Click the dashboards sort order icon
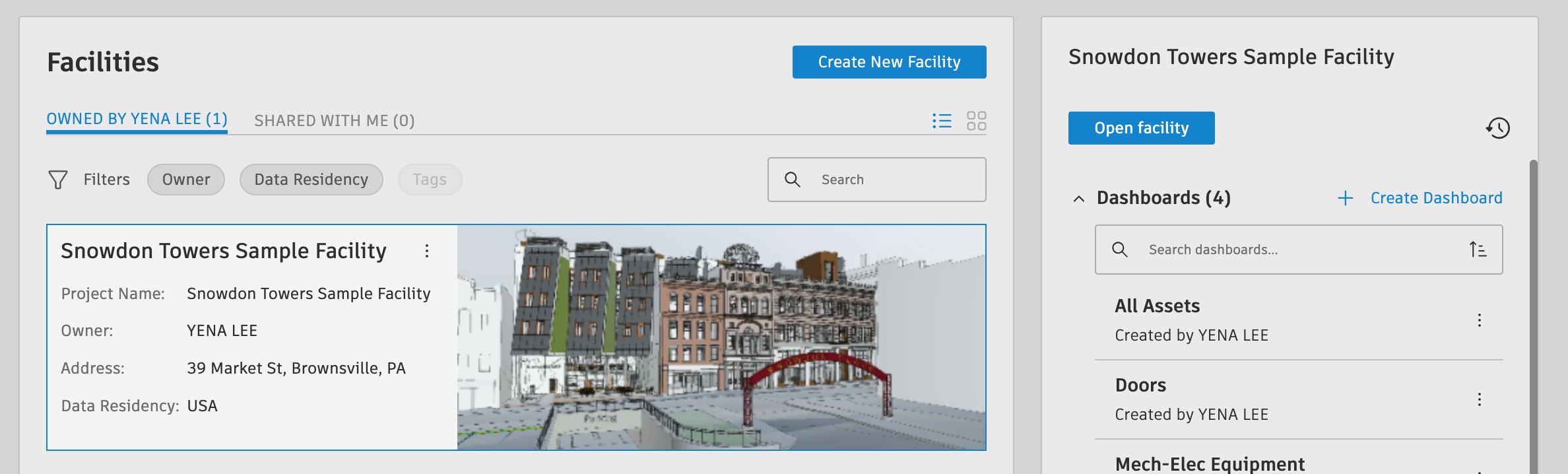Screen dimensions: 1568x474 coord(1478,250)
